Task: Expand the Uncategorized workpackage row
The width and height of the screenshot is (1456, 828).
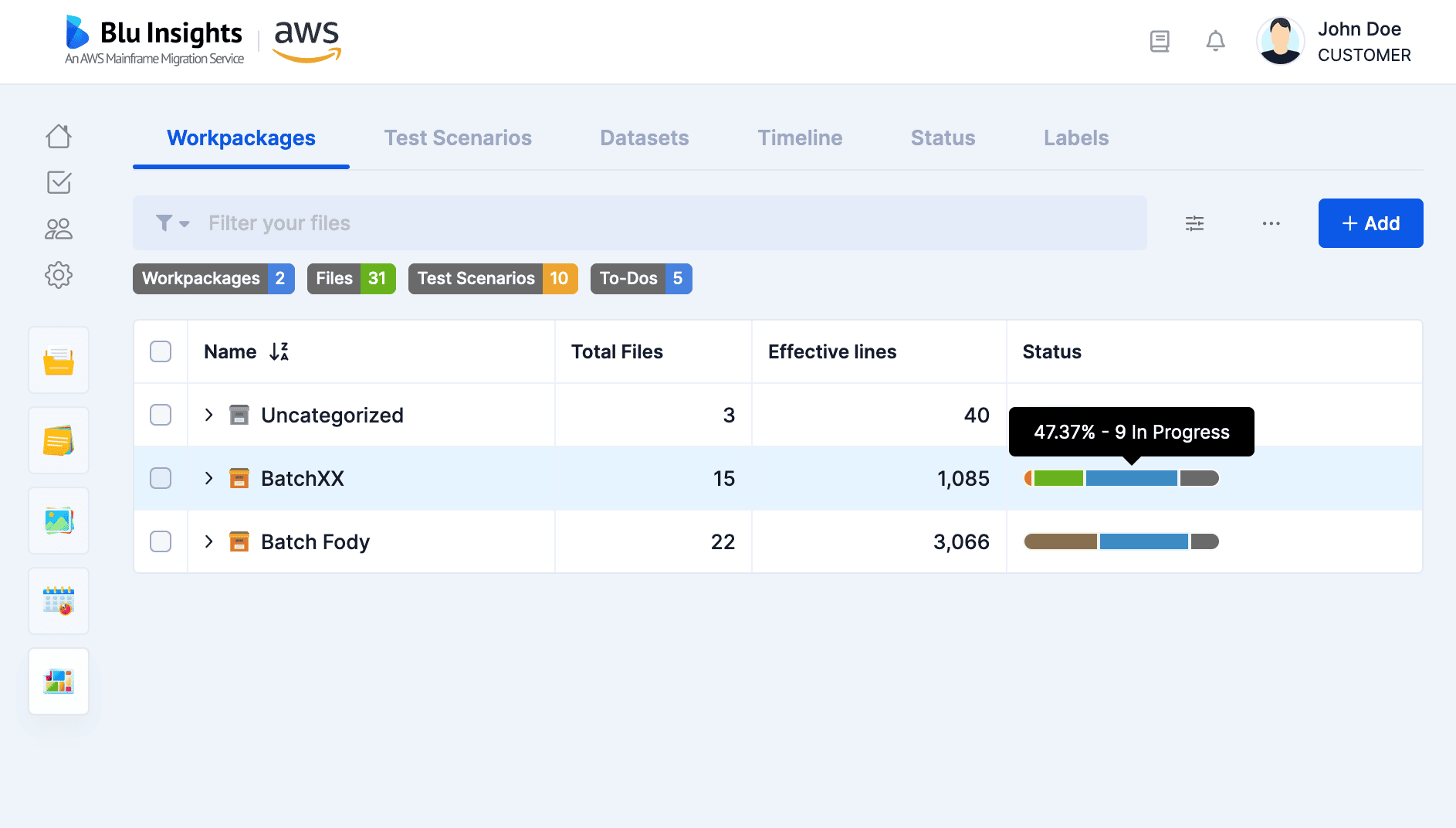Action: (208, 415)
